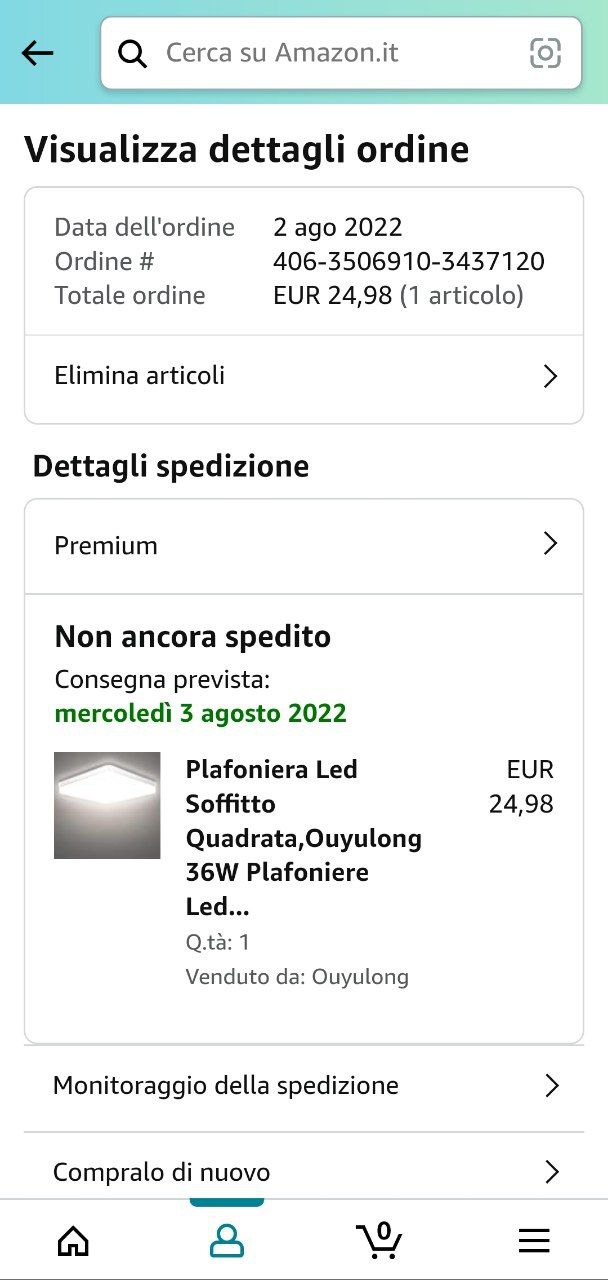
Task: Tap the Venduto da: Ouyulong seller text
Action: coord(297,977)
